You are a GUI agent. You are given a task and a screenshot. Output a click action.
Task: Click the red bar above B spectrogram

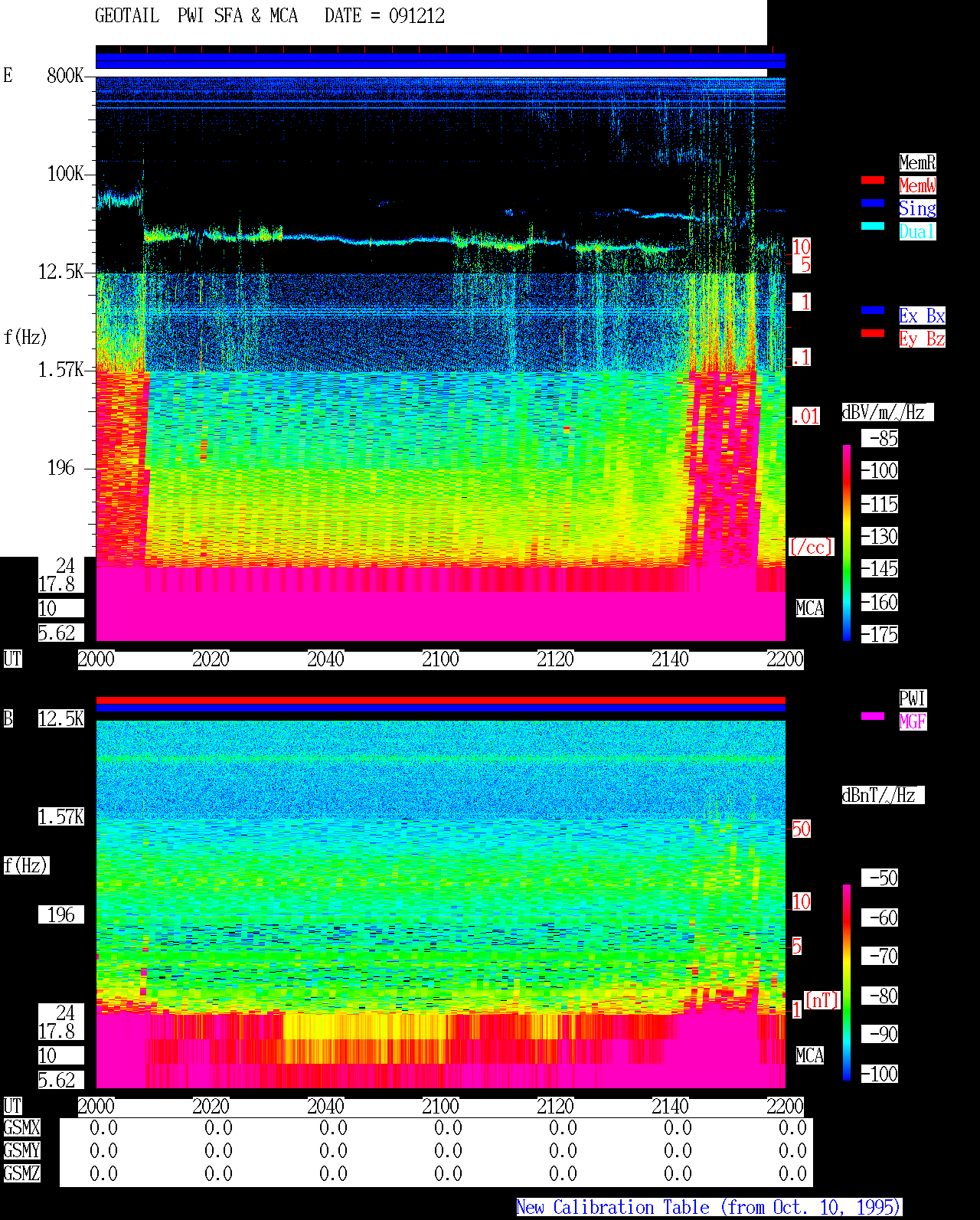click(440, 700)
